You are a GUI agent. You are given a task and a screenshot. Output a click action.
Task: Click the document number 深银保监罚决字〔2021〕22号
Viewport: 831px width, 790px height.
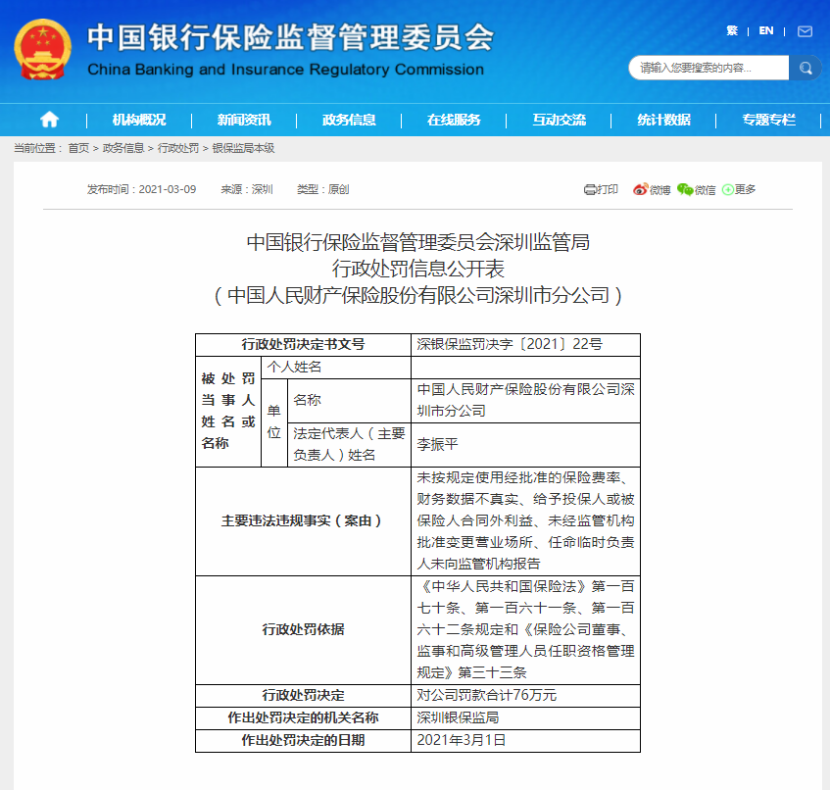pyautogui.click(x=509, y=344)
